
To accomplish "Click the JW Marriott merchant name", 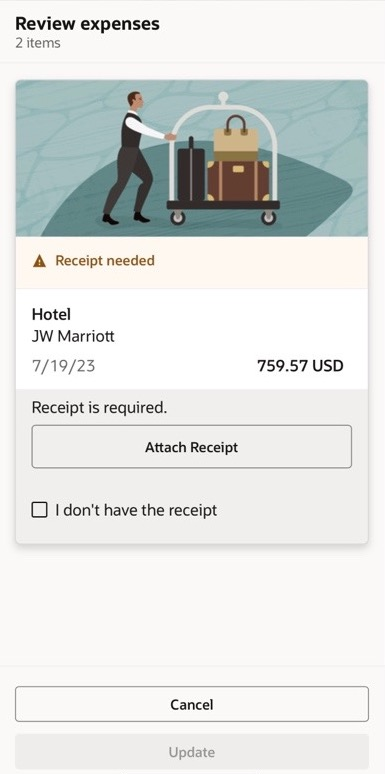I will point(73,337).
